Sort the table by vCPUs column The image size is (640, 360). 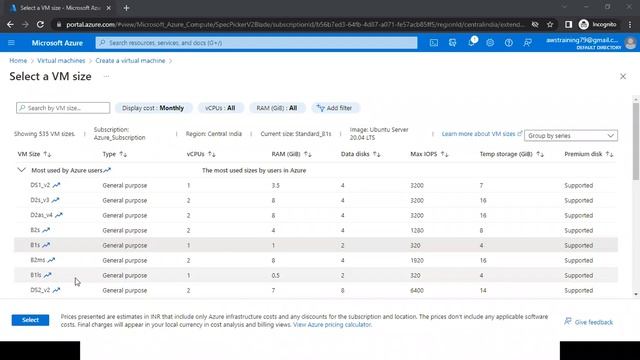click(201, 154)
